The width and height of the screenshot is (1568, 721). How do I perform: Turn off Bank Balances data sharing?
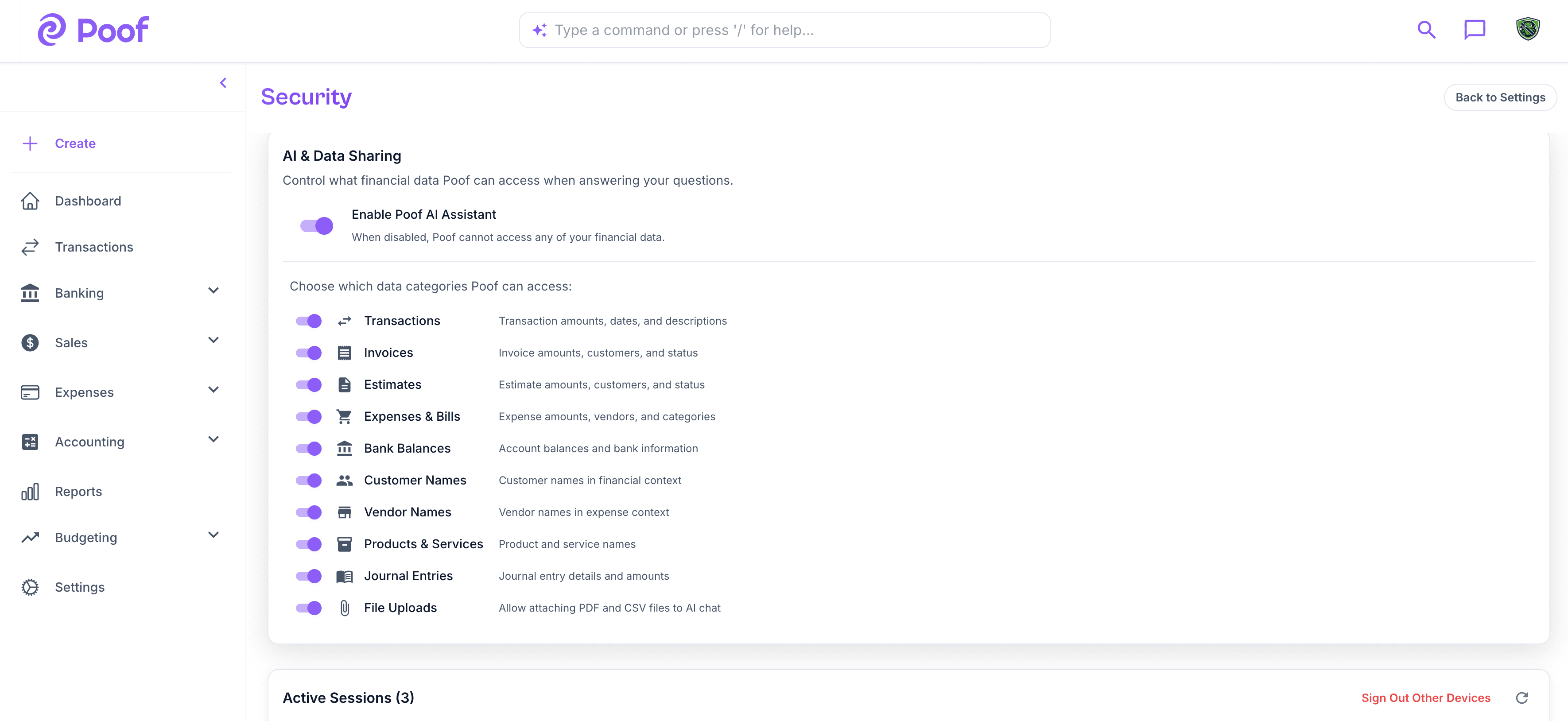click(309, 449)
